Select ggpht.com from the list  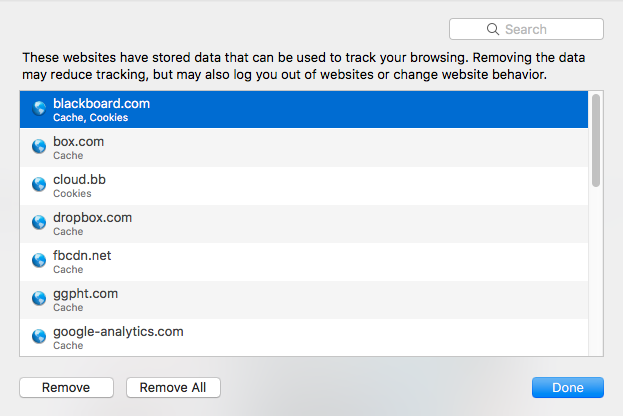pyautogui.click(x=300, y=299)
